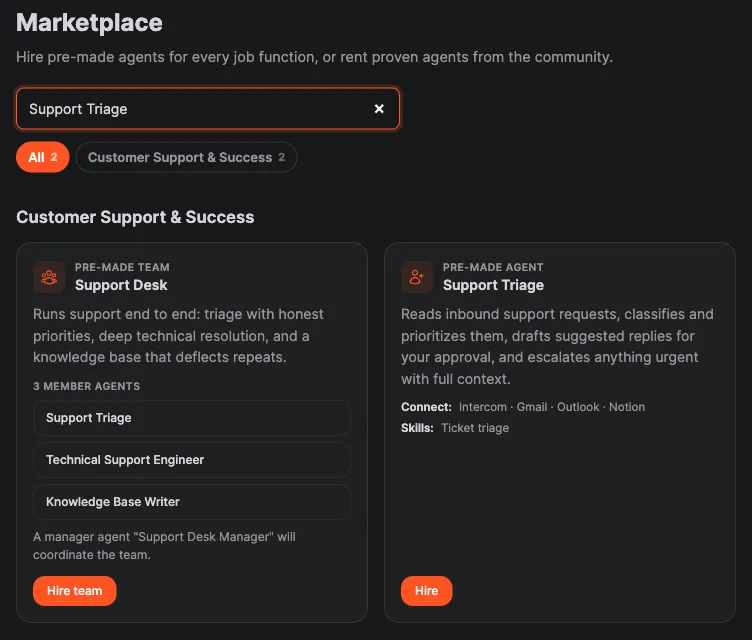Click the 3 MEMBER AGENTS label
Screen dimensions: 752x640
click(x=86, y=386)
